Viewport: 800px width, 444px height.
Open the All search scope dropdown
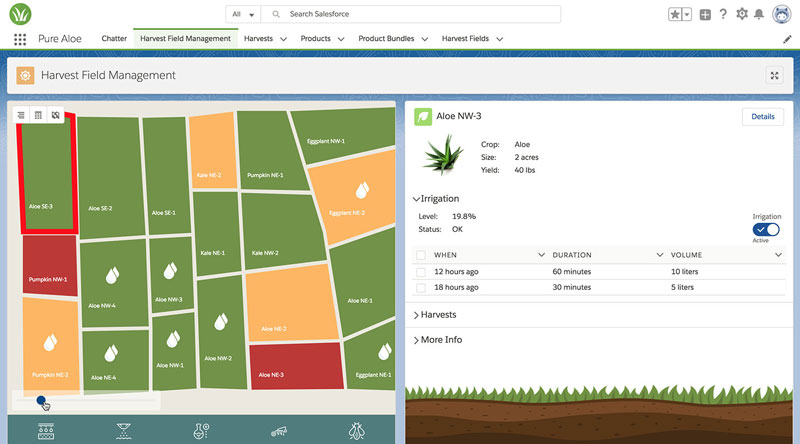pyautogui.click(x=243, y=14)
